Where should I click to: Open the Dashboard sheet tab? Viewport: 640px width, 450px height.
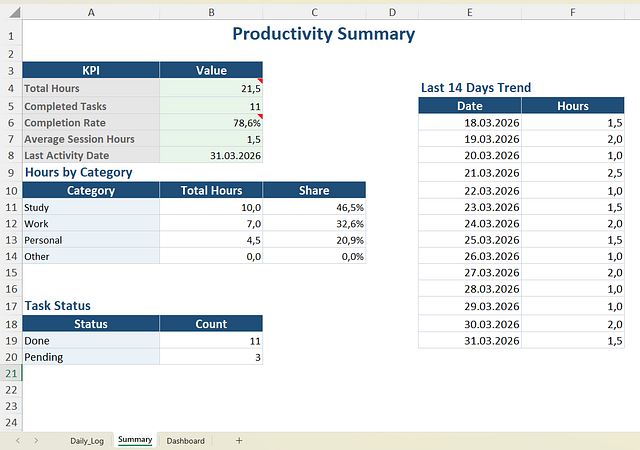click(x=185, y=441)
